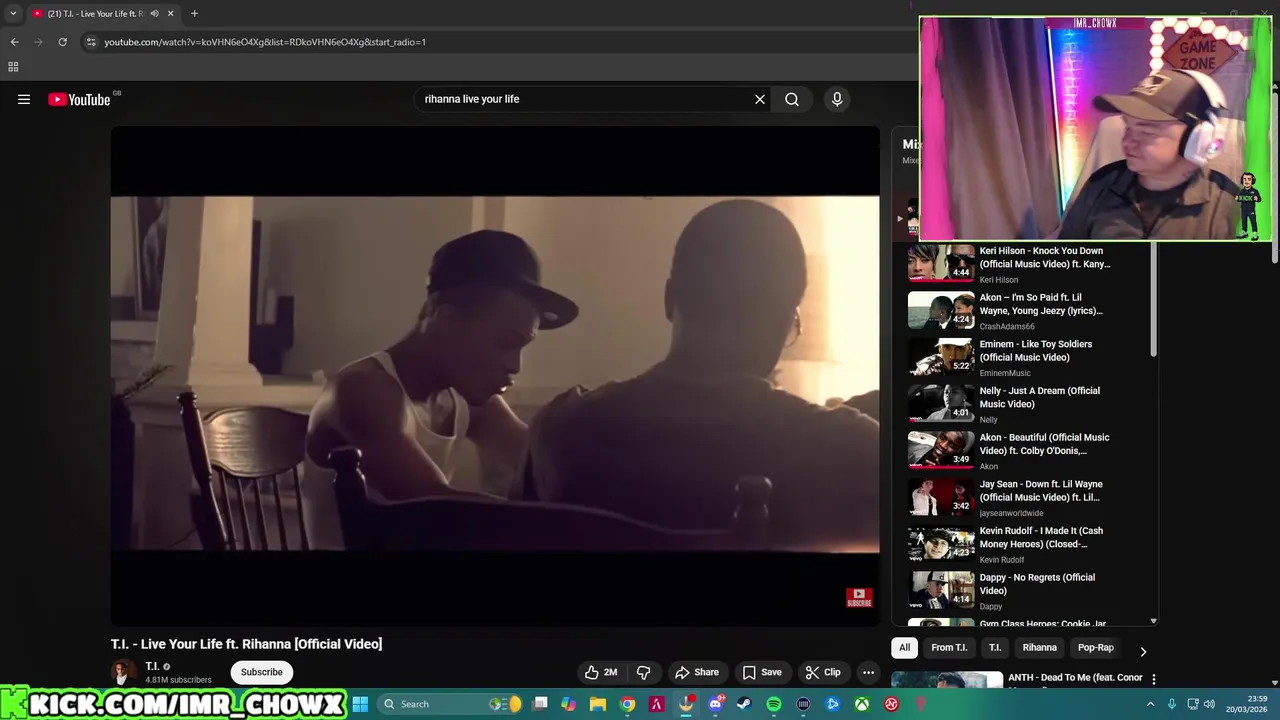Clip a segment of the video
The image size is (1280, 720).
823,672
